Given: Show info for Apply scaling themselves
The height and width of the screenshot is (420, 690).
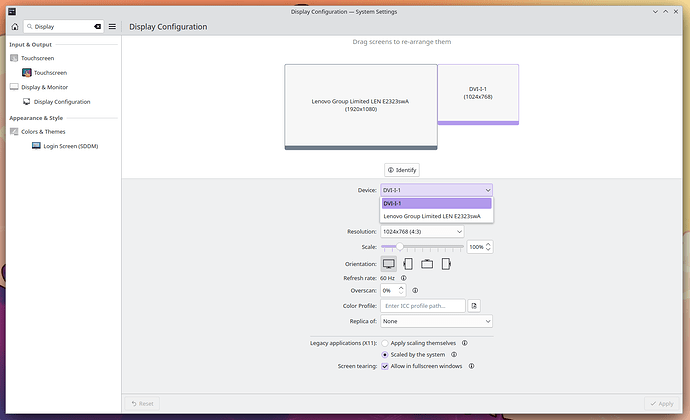Looking at the screenshot, I should click(x=465, y=343).
